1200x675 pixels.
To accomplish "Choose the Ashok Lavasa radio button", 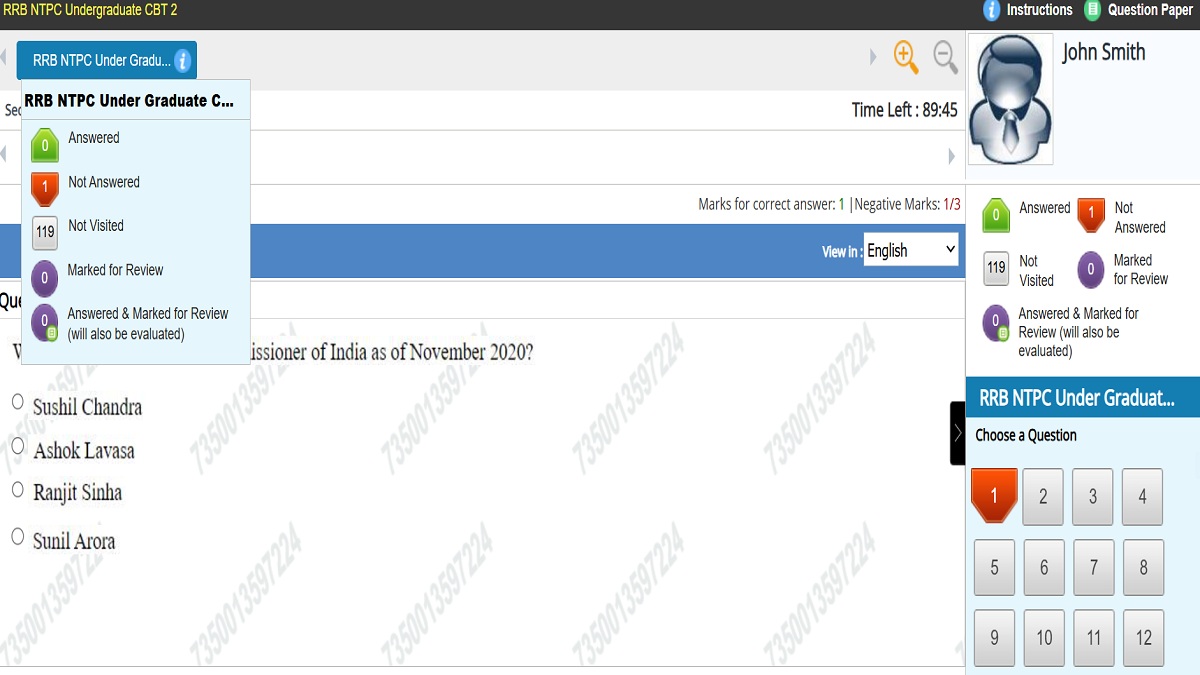I will (x=18, y=446).
